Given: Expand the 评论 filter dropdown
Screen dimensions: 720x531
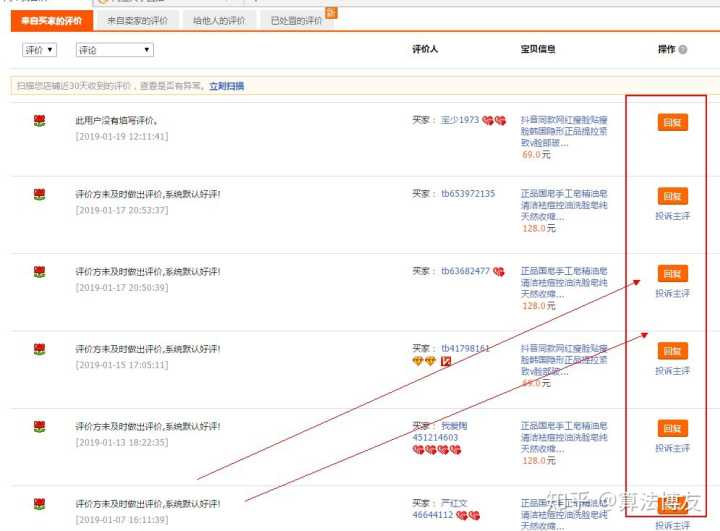Looking at the screenshot, I should (x=114, y=49).
